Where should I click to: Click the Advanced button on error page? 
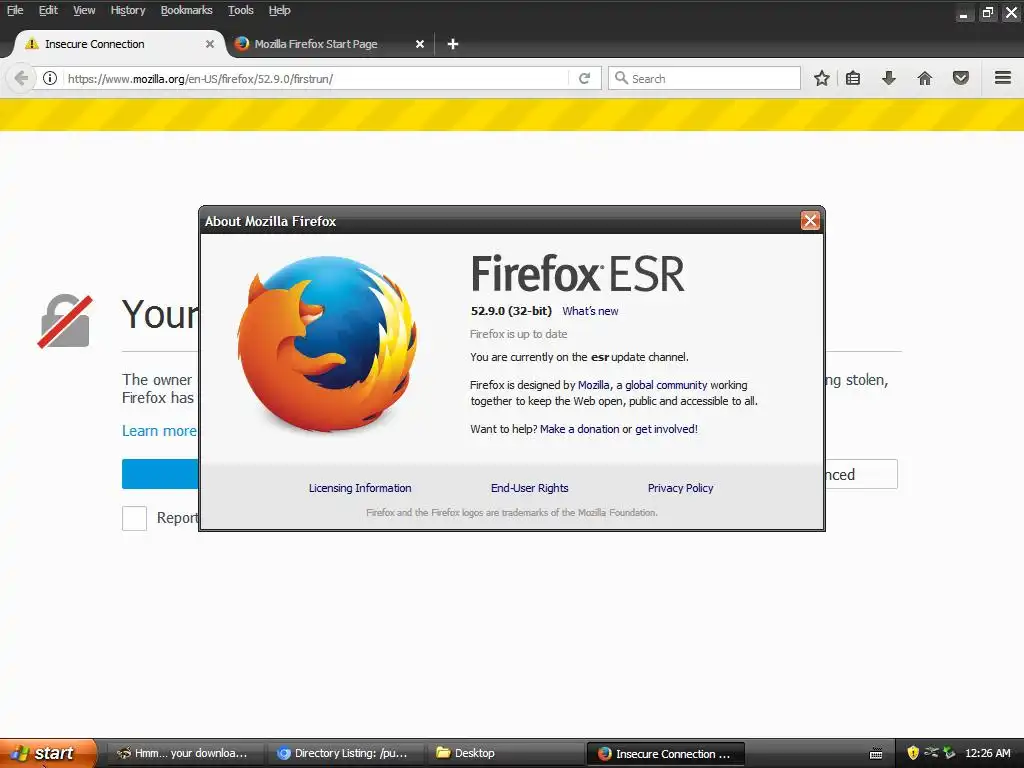pos(861,474)
